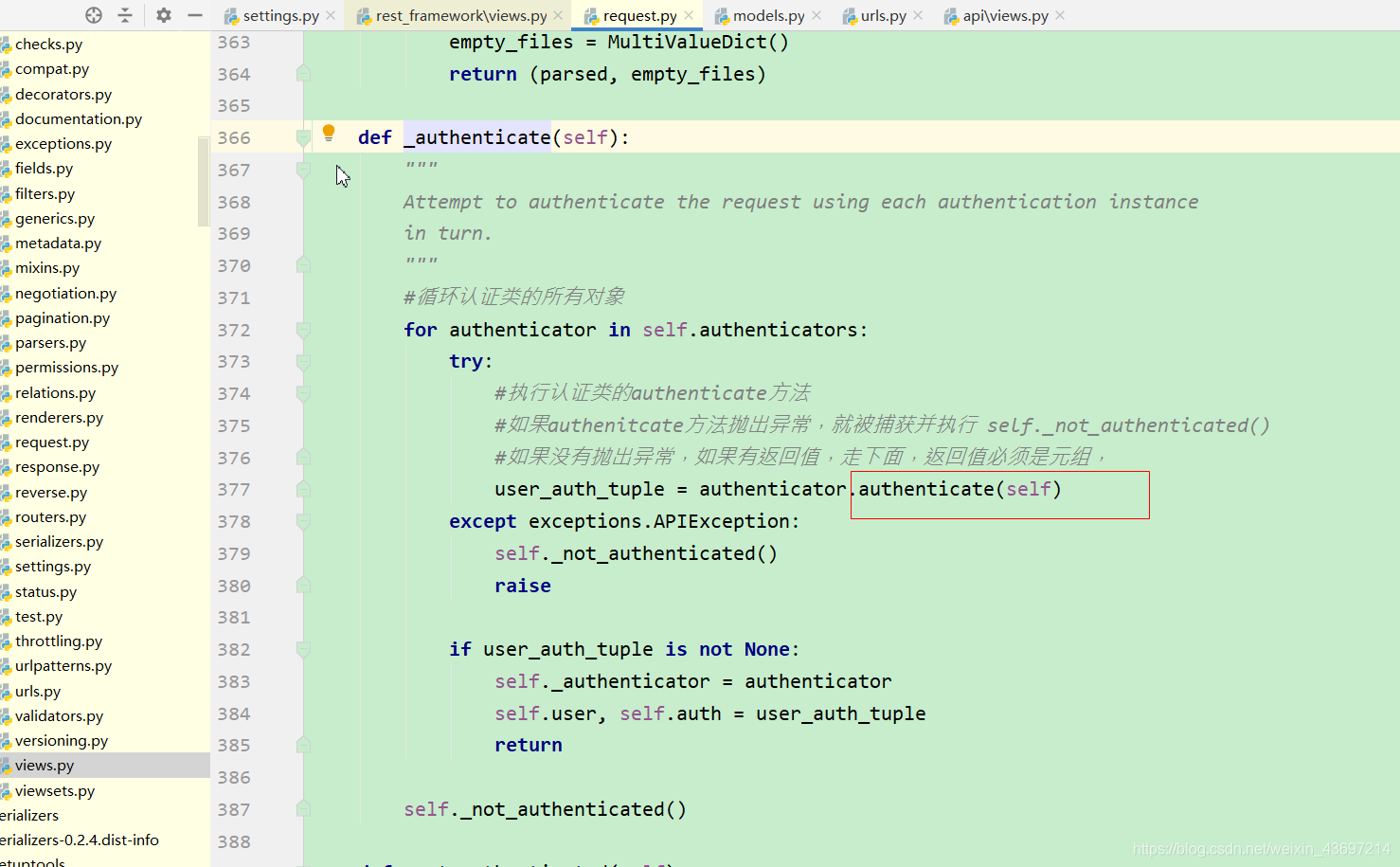The width and height of the screenshot is (1400, 867).
Task: Click the collapse all icon in project toolbar
Action: (x=125, y=15)
